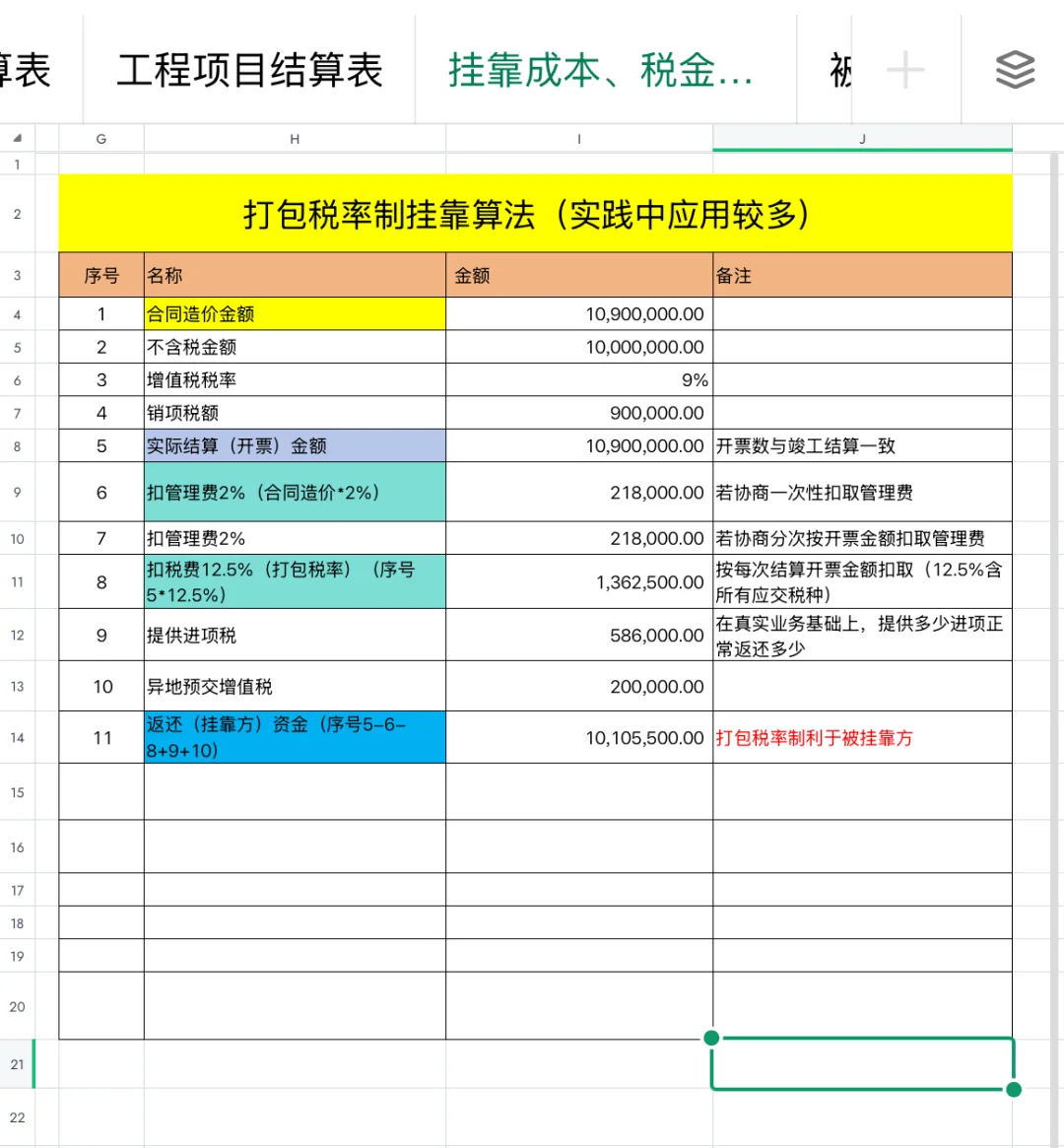Click the selected cell J21
The height and width of the screenshot is (1148, 1064).
862,1064
